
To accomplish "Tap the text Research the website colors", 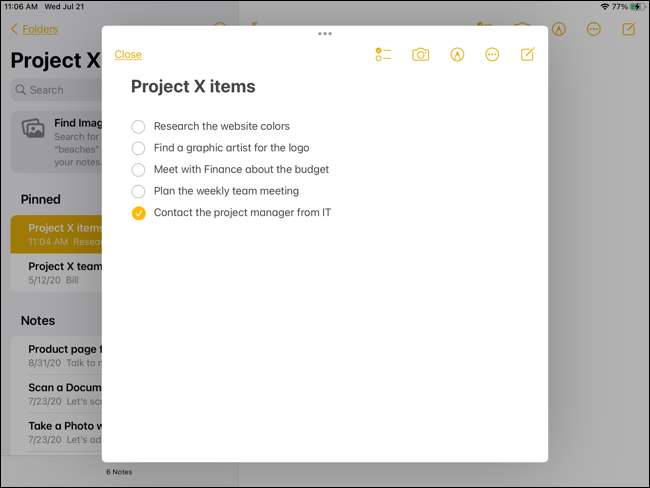I will pyautogui.click(x=222, y=126).
